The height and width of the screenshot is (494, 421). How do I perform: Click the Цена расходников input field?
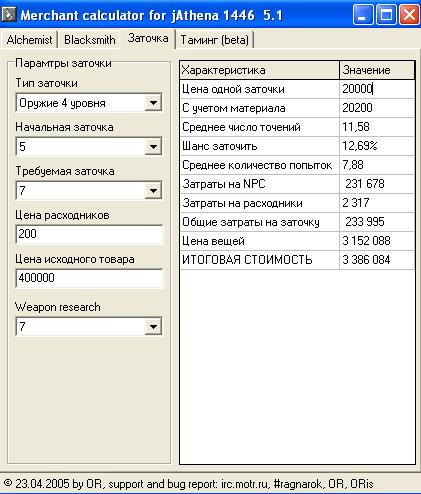[x=89, y=234]
